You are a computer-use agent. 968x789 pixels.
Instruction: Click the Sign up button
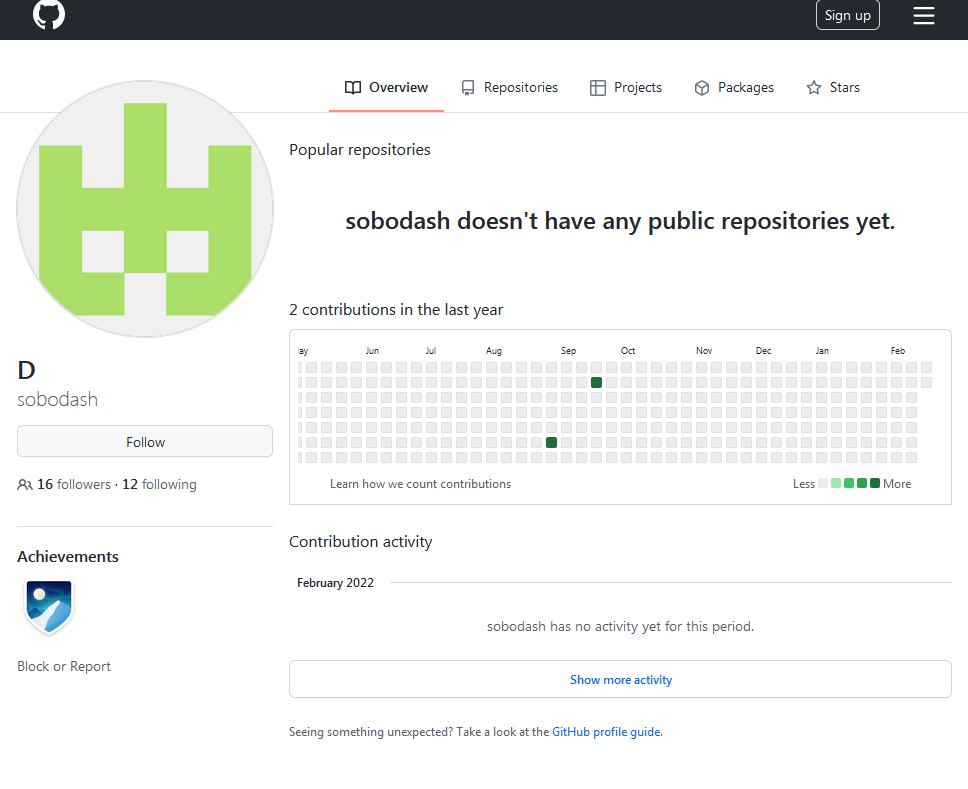(x=848, y=15)
